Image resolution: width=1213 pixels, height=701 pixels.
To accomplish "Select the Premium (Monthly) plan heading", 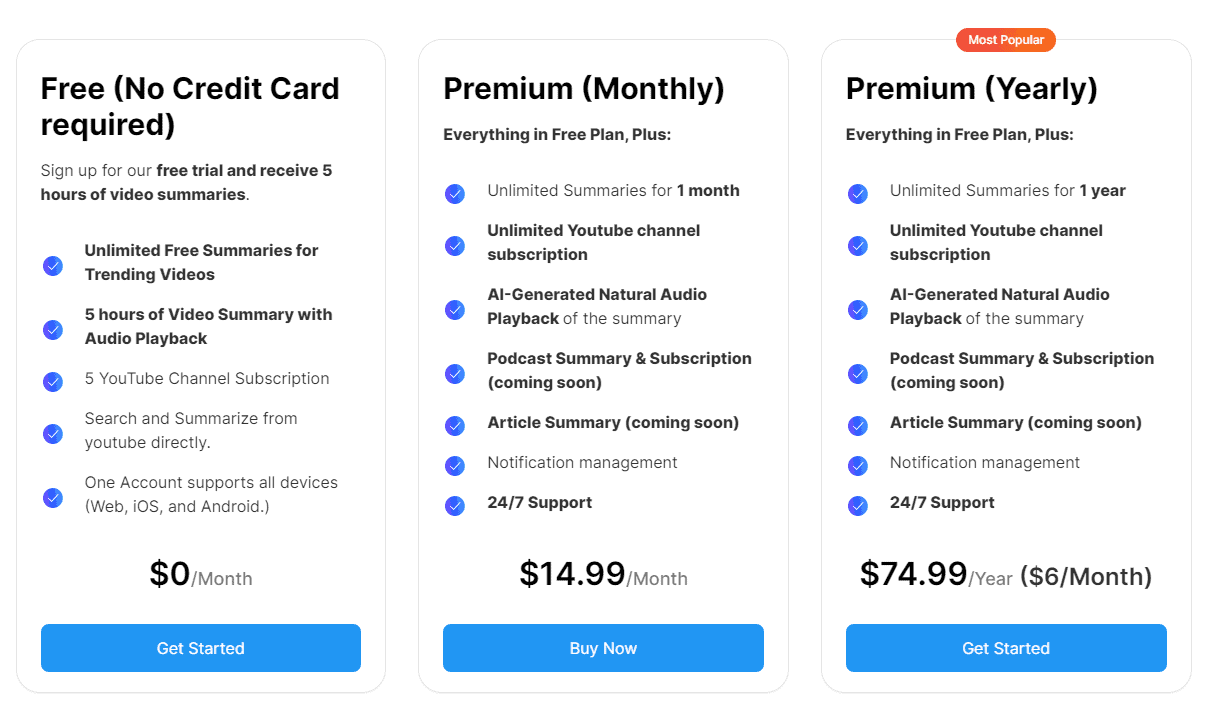I will pos(583,89).
